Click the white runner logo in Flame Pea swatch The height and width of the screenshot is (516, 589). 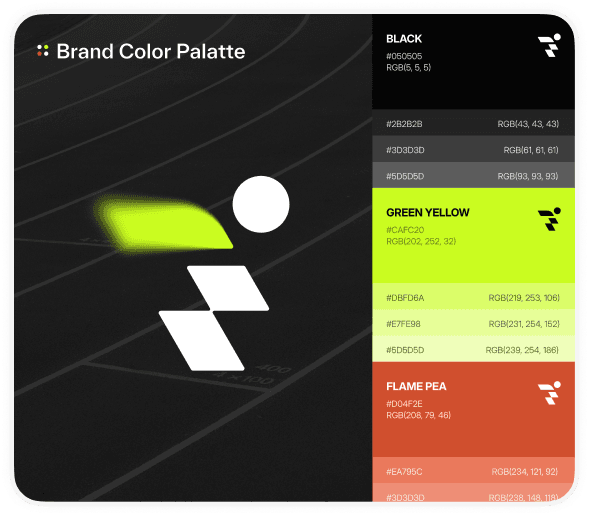click(x=550, y=393)
